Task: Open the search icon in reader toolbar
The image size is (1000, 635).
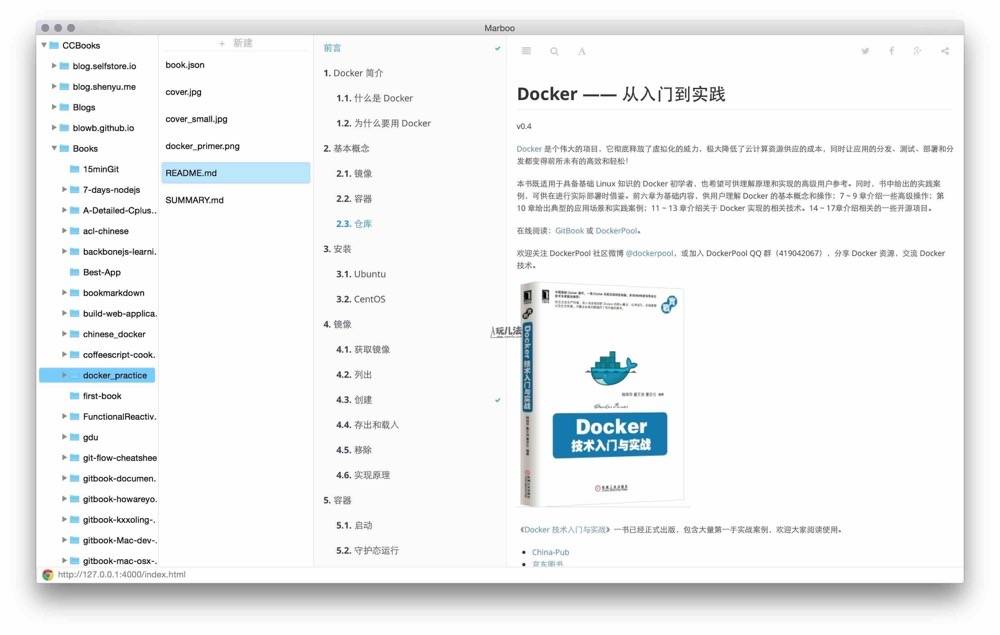Action: (x=554, y=51)
